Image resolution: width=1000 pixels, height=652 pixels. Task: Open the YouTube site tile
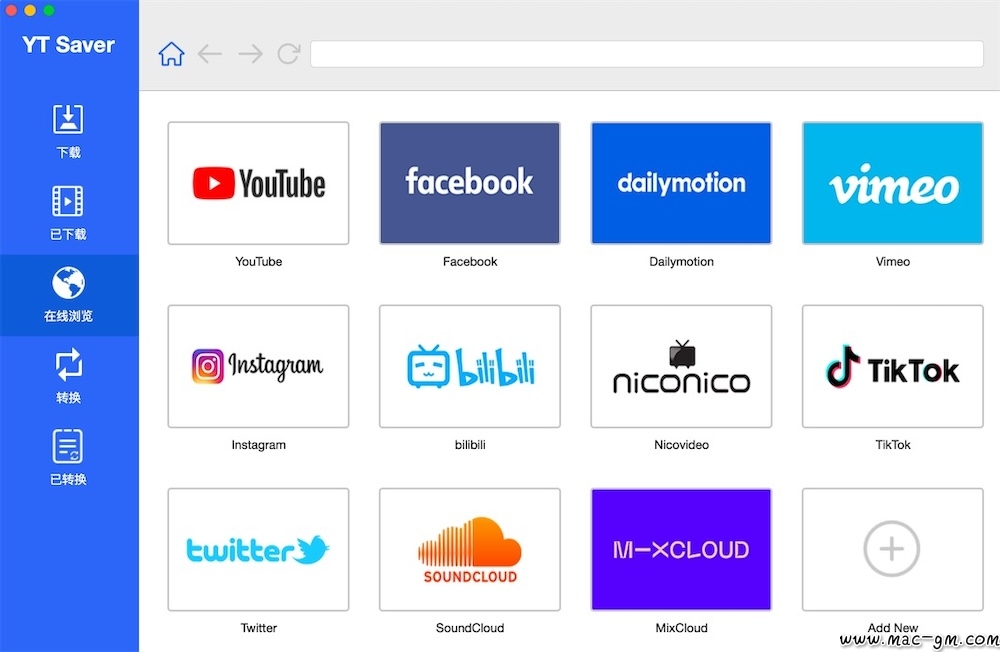[258, 183]
